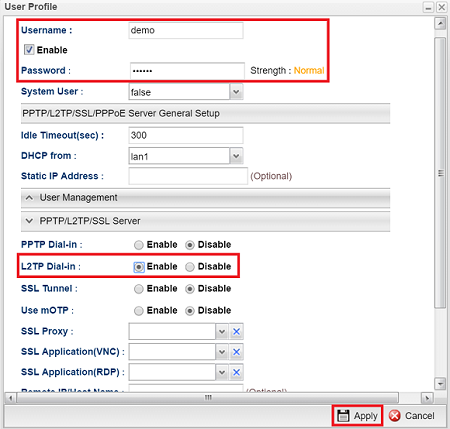The height and width of the screenshot is (429, 450).
Task: Expand the User Management section
Action: point(205,198)
